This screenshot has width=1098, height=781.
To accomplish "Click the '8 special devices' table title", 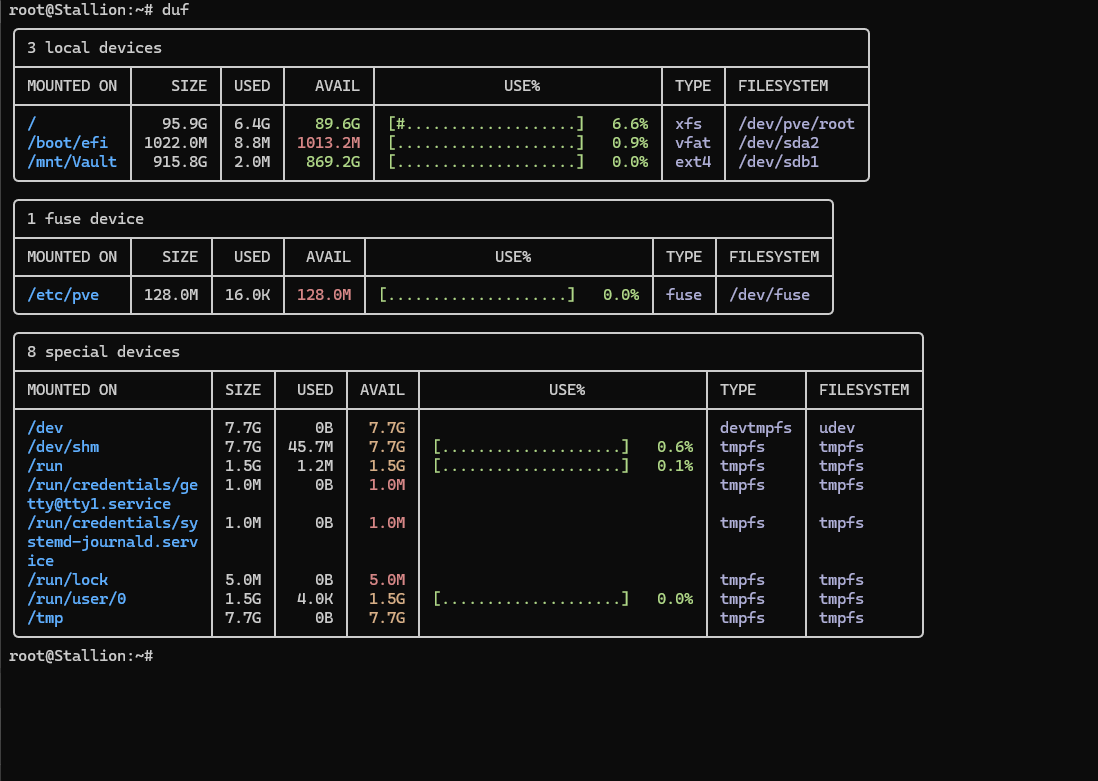I will tap(103, 352).
